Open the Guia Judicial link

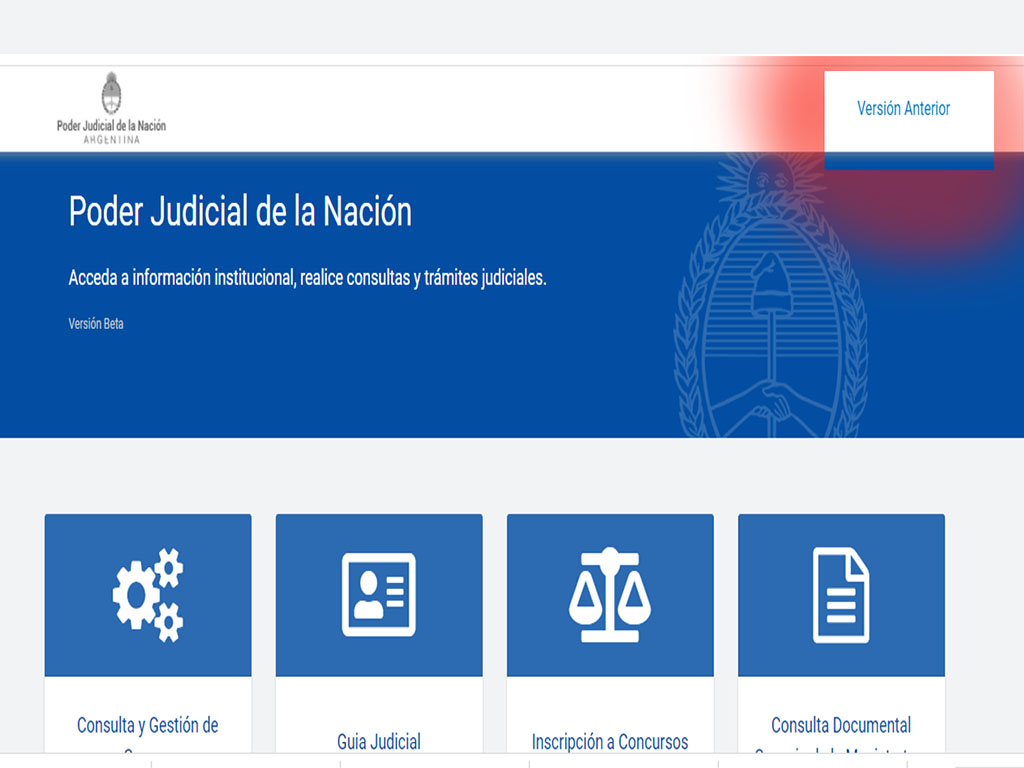379,742
